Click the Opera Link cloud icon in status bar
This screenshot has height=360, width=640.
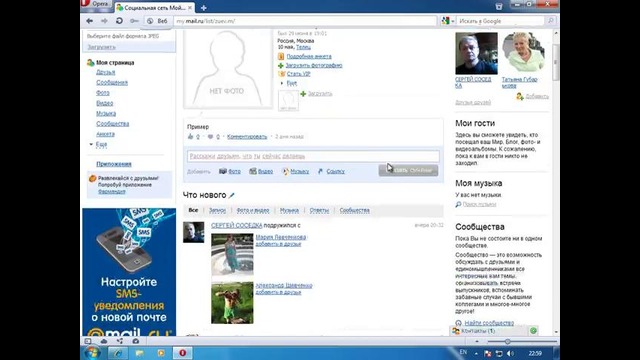[104, 341]
